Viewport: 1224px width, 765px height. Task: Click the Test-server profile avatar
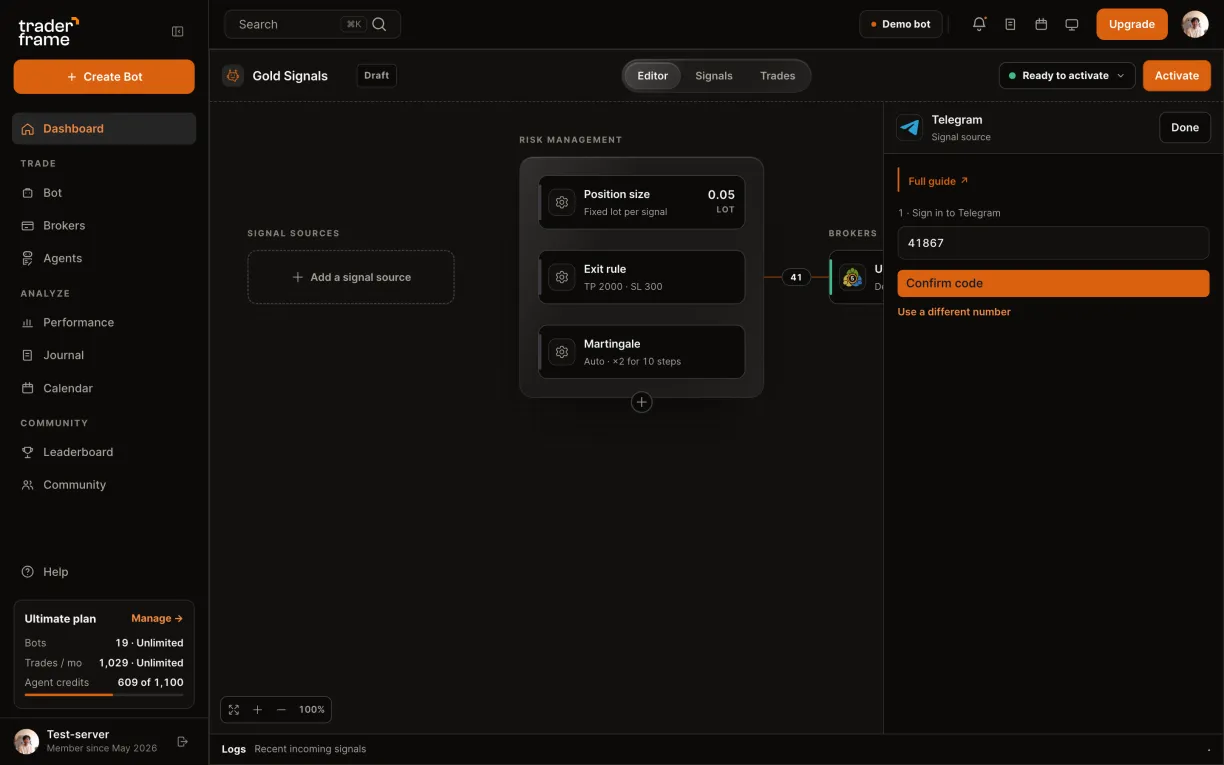click(x=27, y=741)
